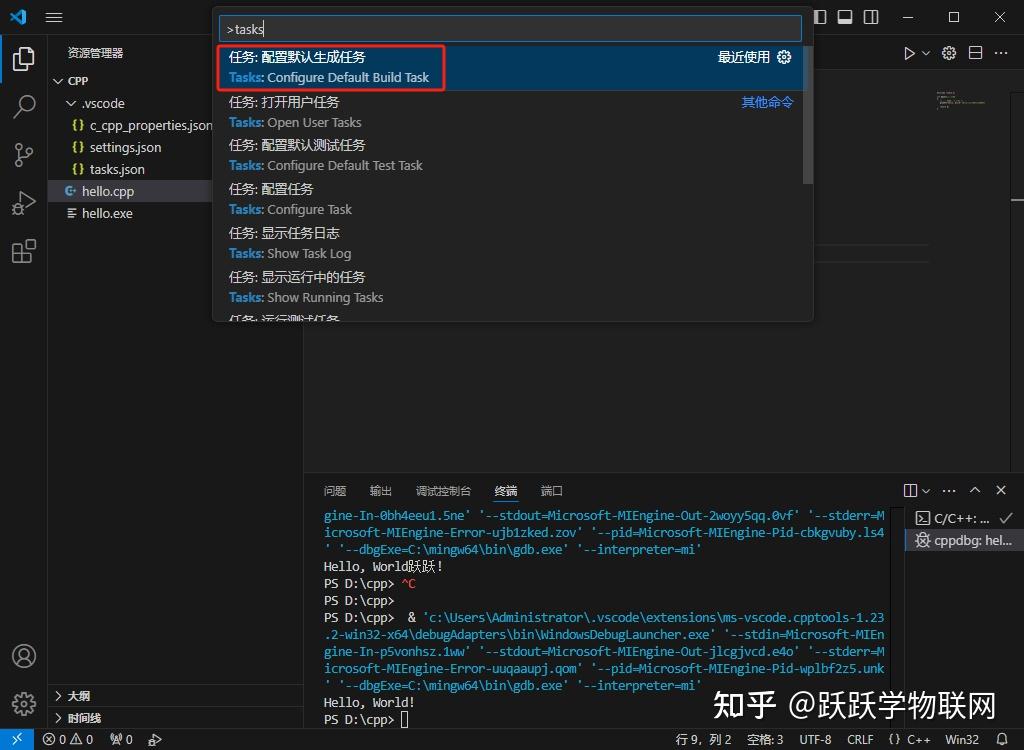The image size is (1024, 750).
Task: Toggle primary sidebar visibility at top right
Action: coord(818,17)
